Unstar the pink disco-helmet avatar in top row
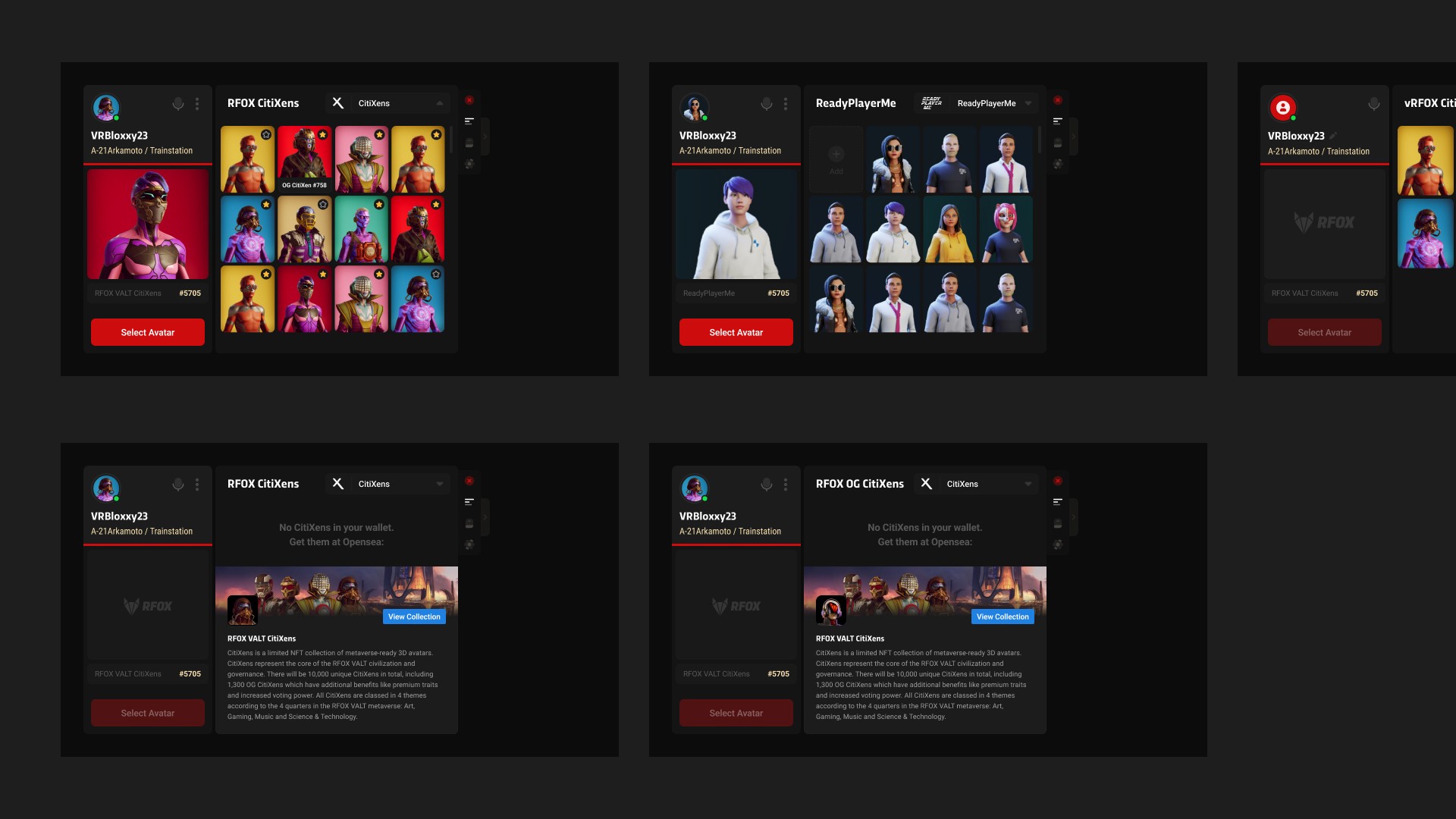 [379, 135]
